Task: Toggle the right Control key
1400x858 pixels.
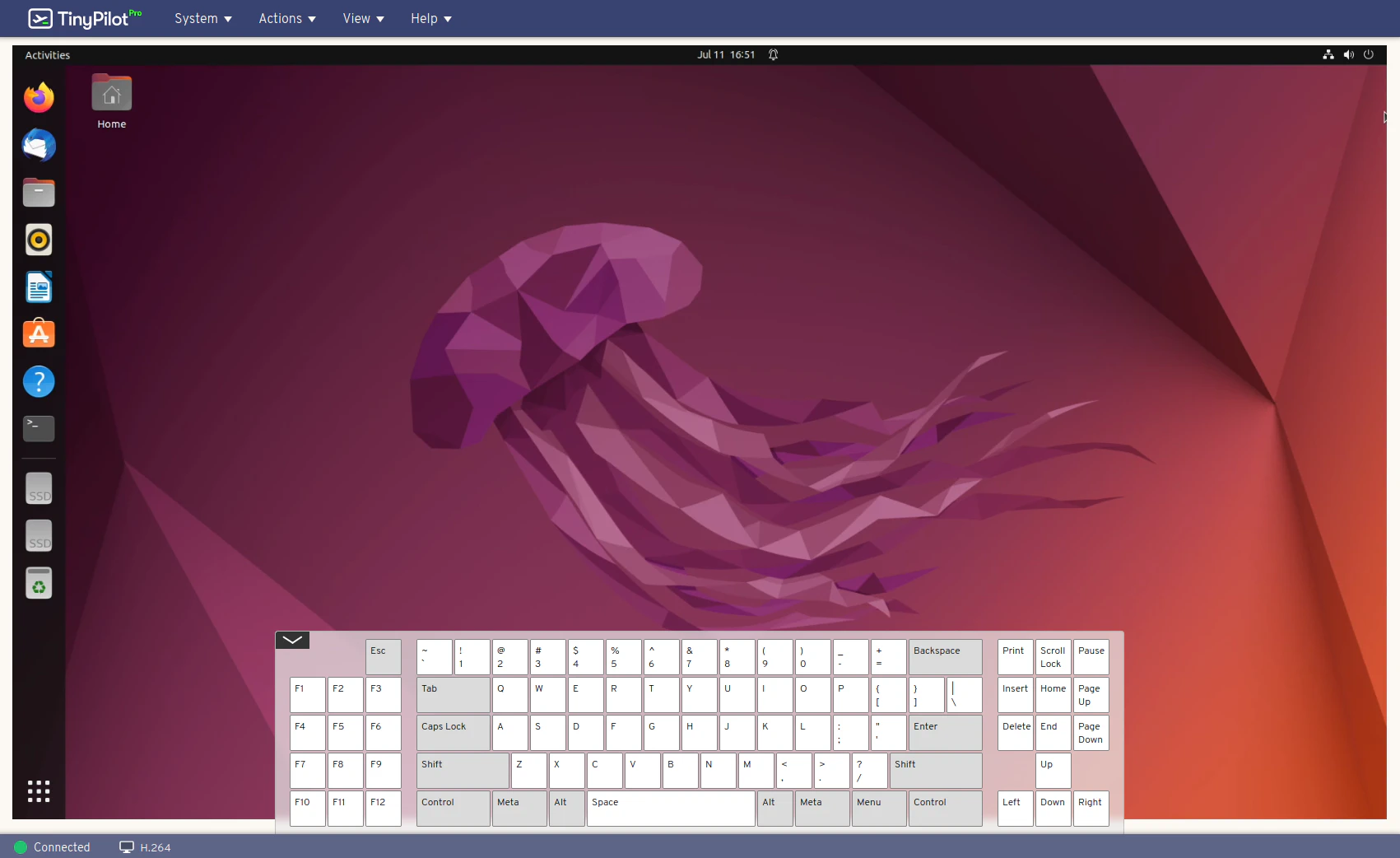Action: pos(946,809)
